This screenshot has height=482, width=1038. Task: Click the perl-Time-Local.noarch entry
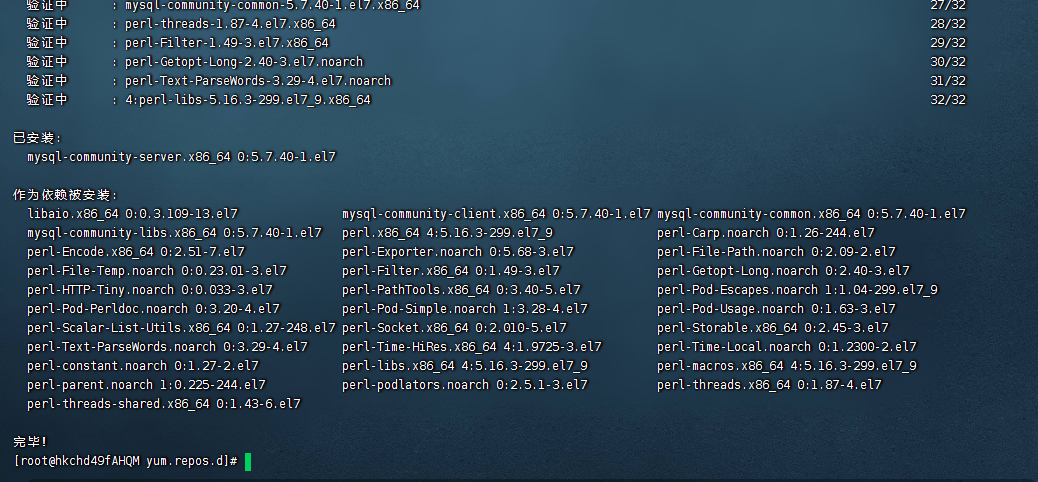[x=787, y=347]
